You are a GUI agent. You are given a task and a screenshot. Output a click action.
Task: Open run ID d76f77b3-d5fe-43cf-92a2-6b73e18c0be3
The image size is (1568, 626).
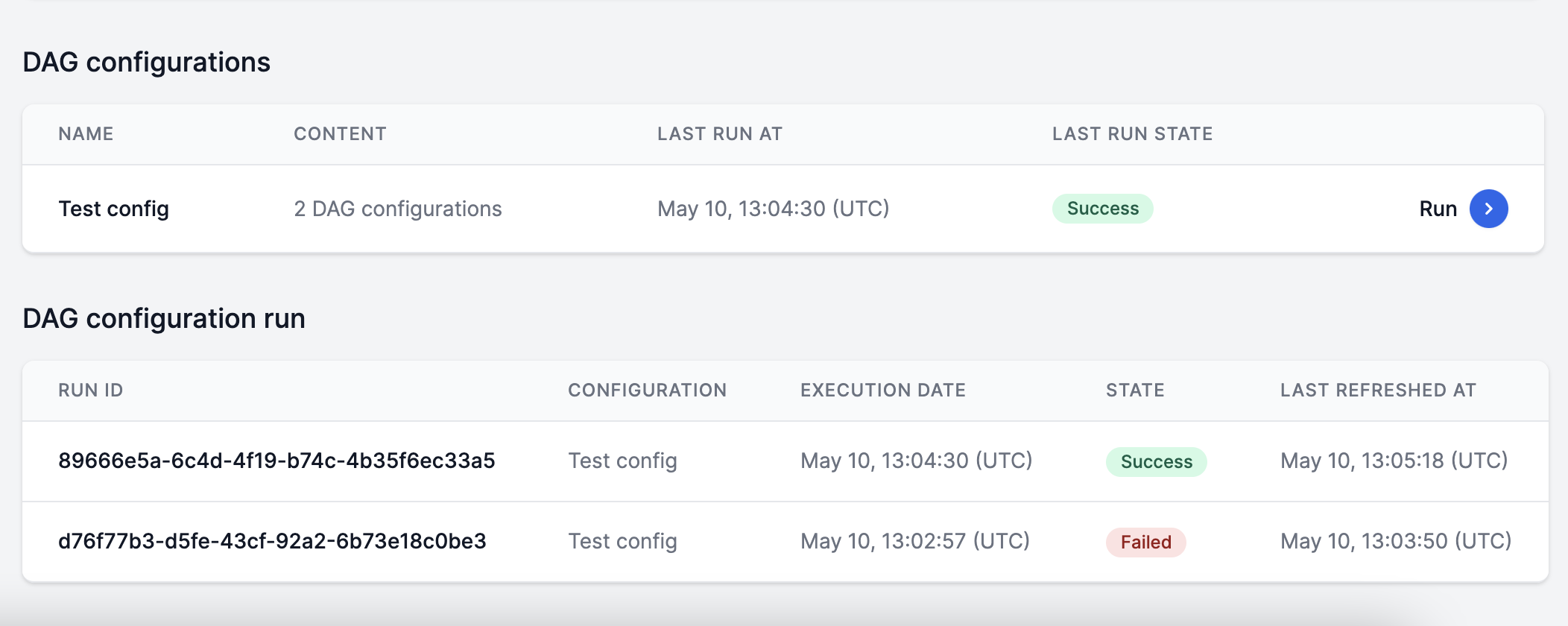point(272,541)
